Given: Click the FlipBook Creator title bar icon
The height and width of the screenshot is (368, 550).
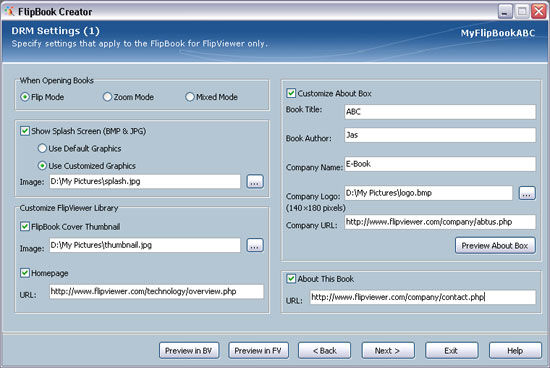Looking at the screenshot, I should (x=9, y=11).
